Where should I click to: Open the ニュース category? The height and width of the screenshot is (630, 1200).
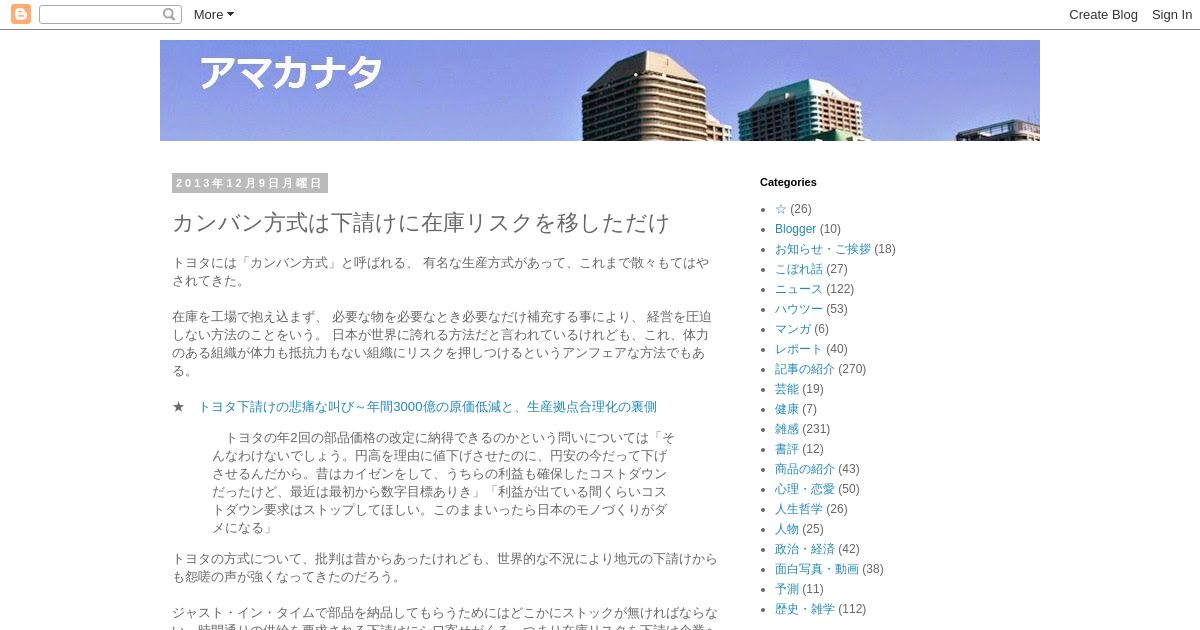pos(799,289)
